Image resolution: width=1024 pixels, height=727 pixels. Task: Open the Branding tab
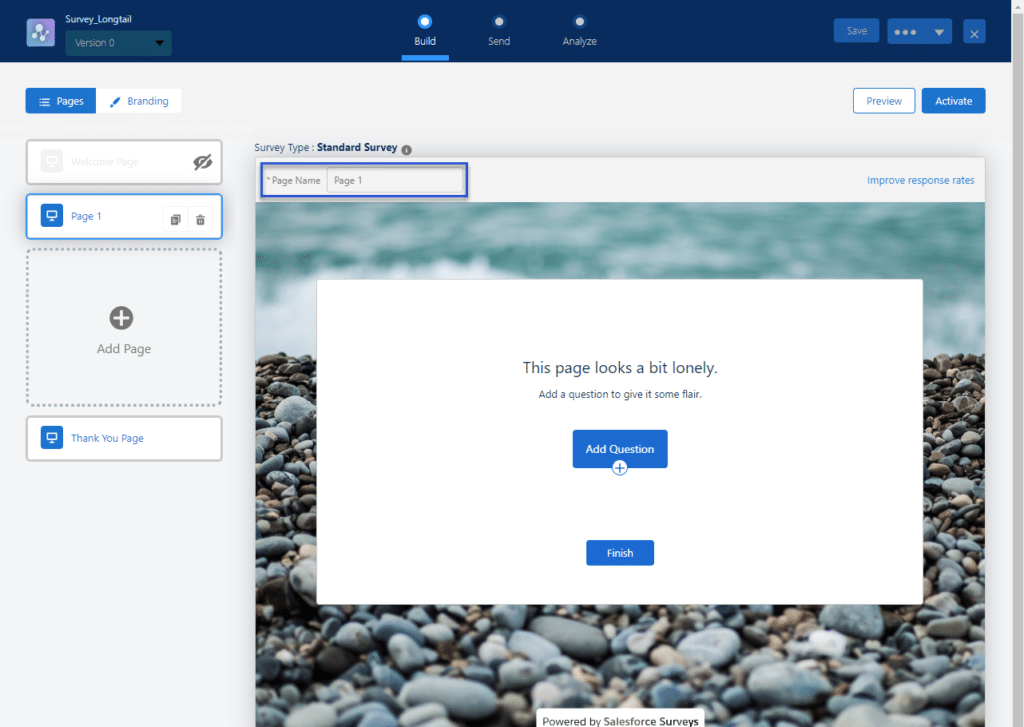[x=139, y=101]
